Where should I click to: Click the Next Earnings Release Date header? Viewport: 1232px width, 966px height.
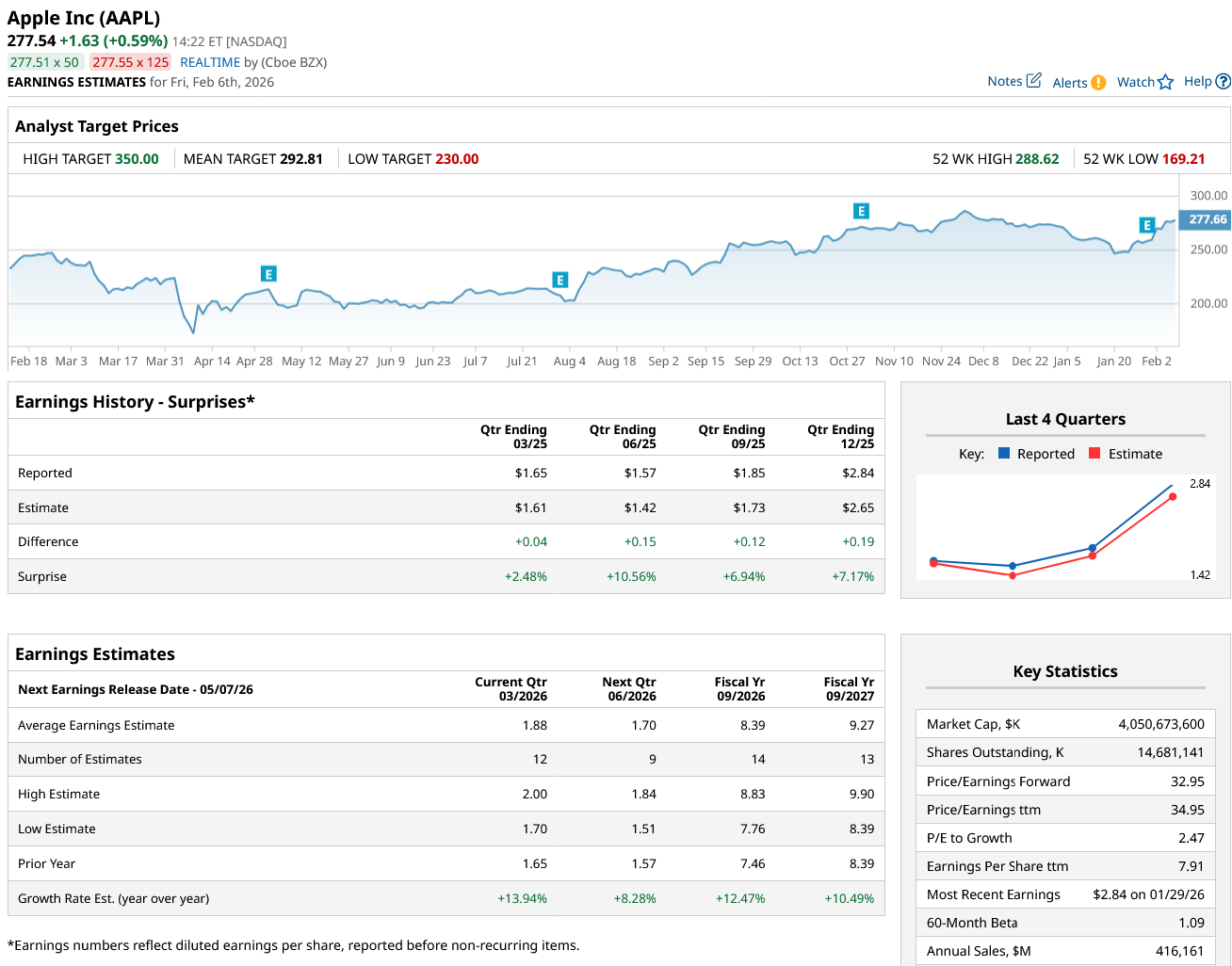(136, 689)
